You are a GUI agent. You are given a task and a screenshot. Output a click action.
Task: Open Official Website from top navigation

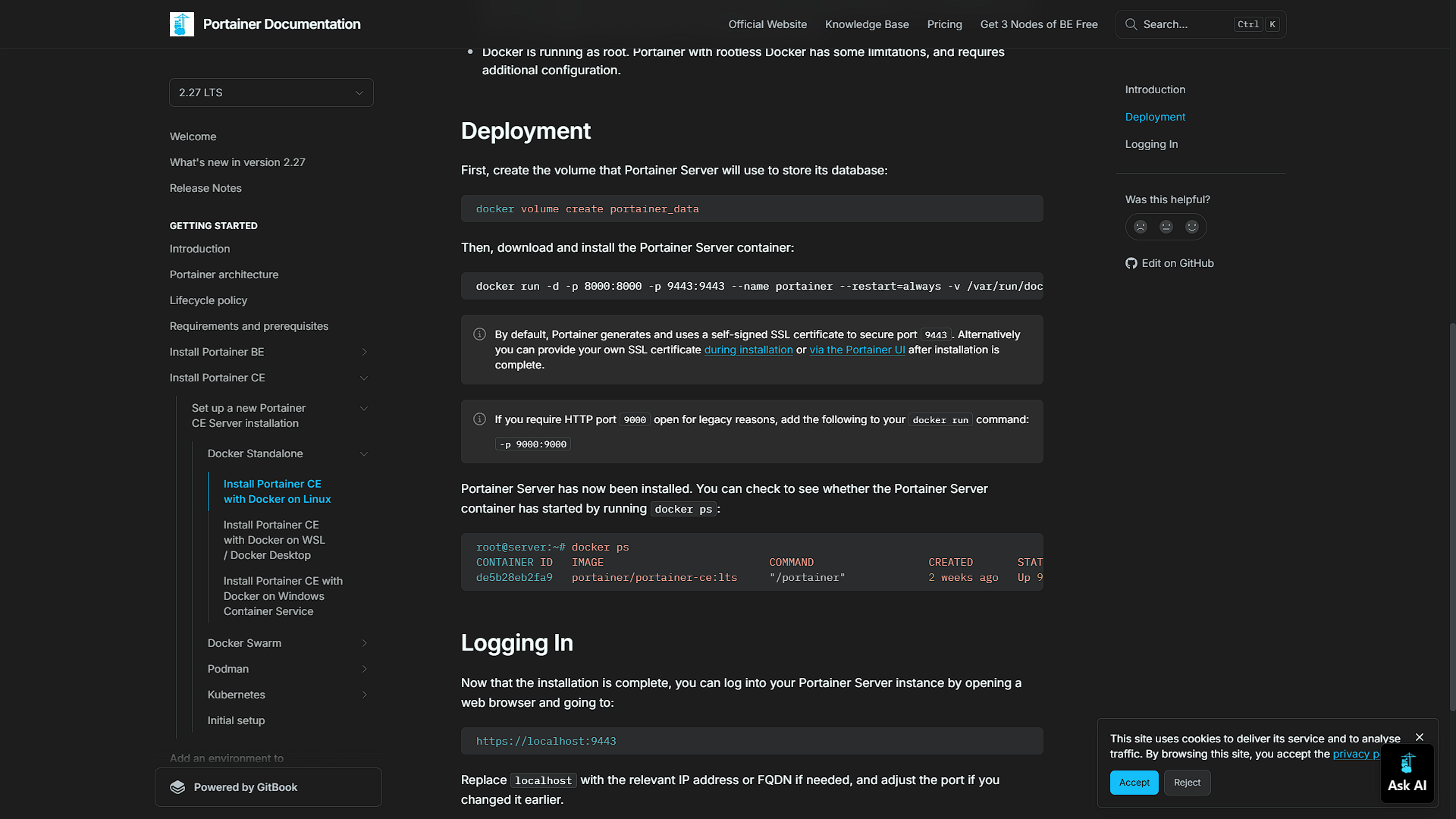767,24
